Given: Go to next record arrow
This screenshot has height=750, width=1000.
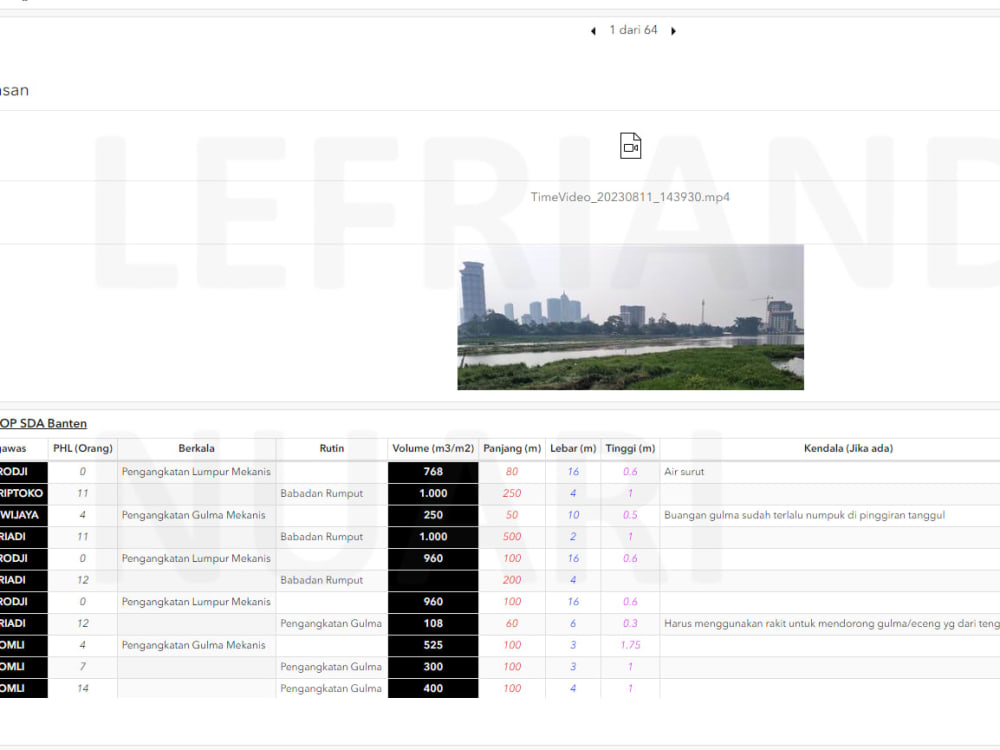Looking at the screenshot, I should (x=673, y=31).
